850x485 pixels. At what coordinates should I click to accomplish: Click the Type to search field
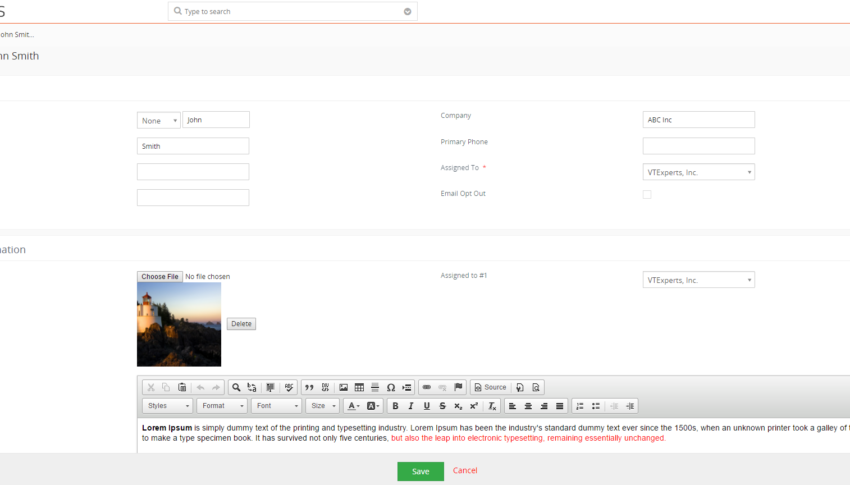293,11
